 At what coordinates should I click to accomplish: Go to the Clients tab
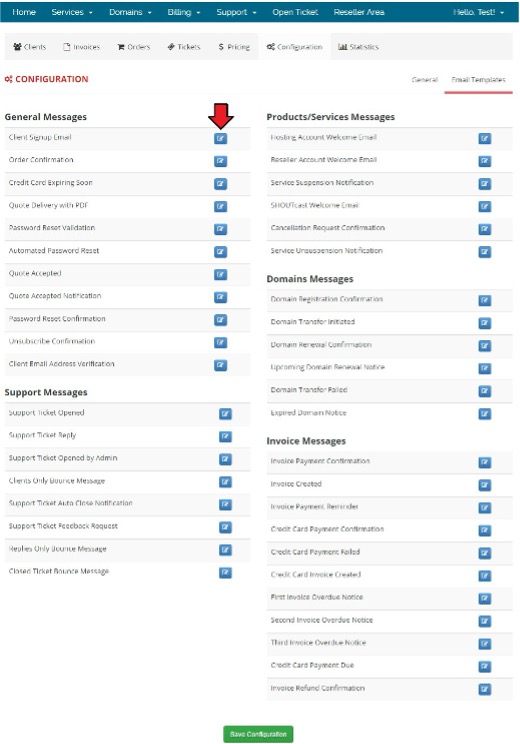click(x=29, y=47)
